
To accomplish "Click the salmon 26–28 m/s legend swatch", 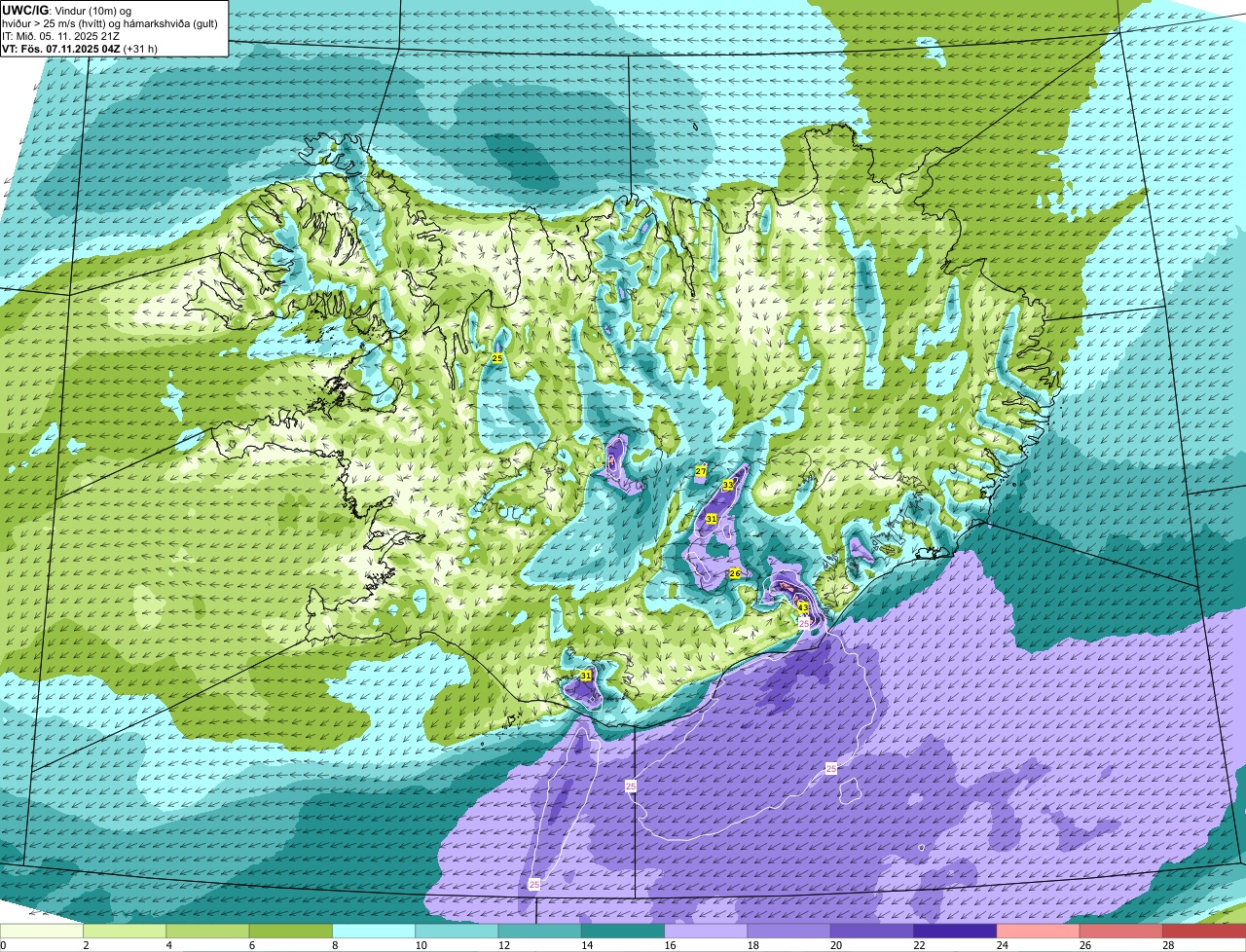I will coord(1121,932).
